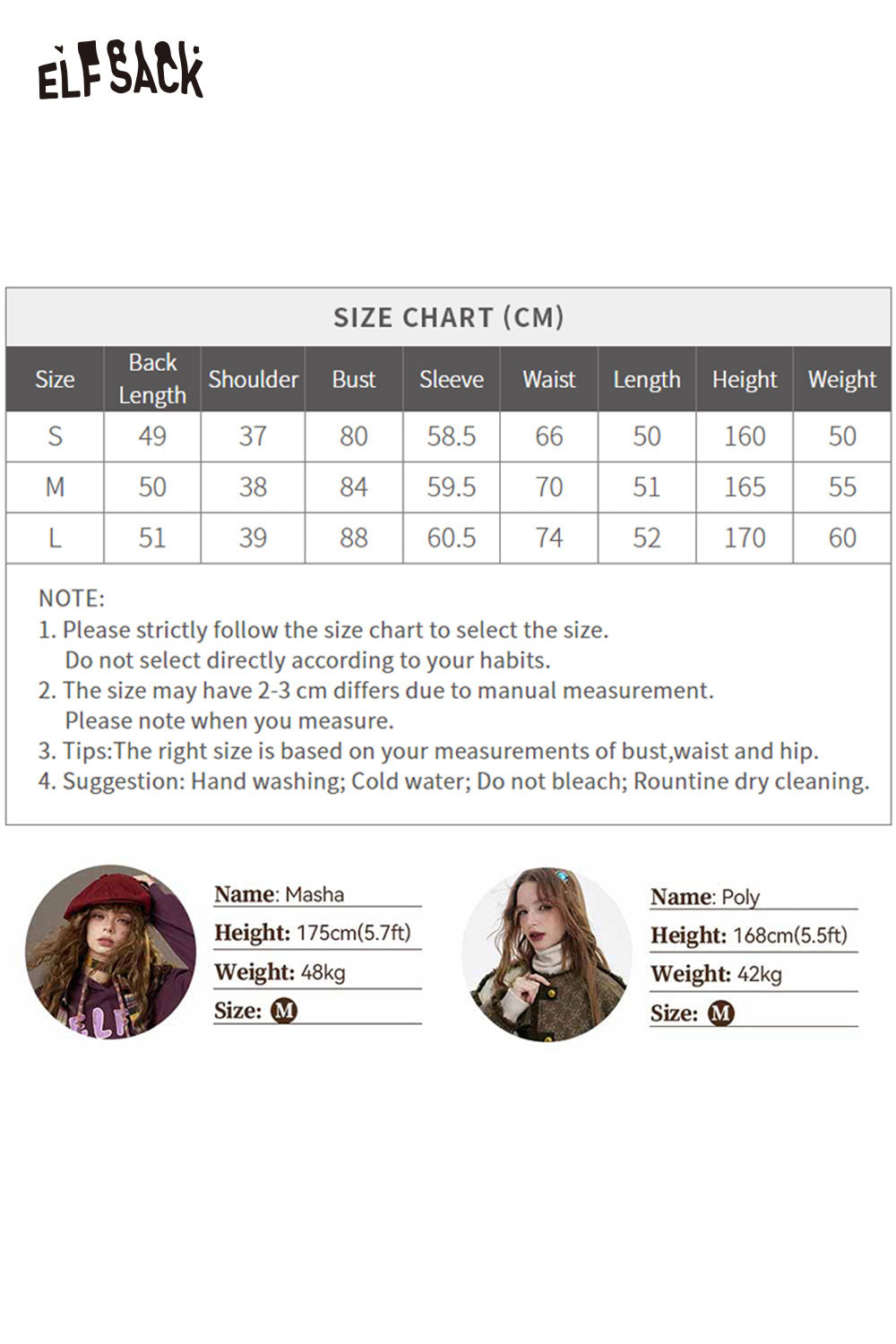
Task: Select the Sleeve column header
Action: pyautogui.click(x=451, y=379)
